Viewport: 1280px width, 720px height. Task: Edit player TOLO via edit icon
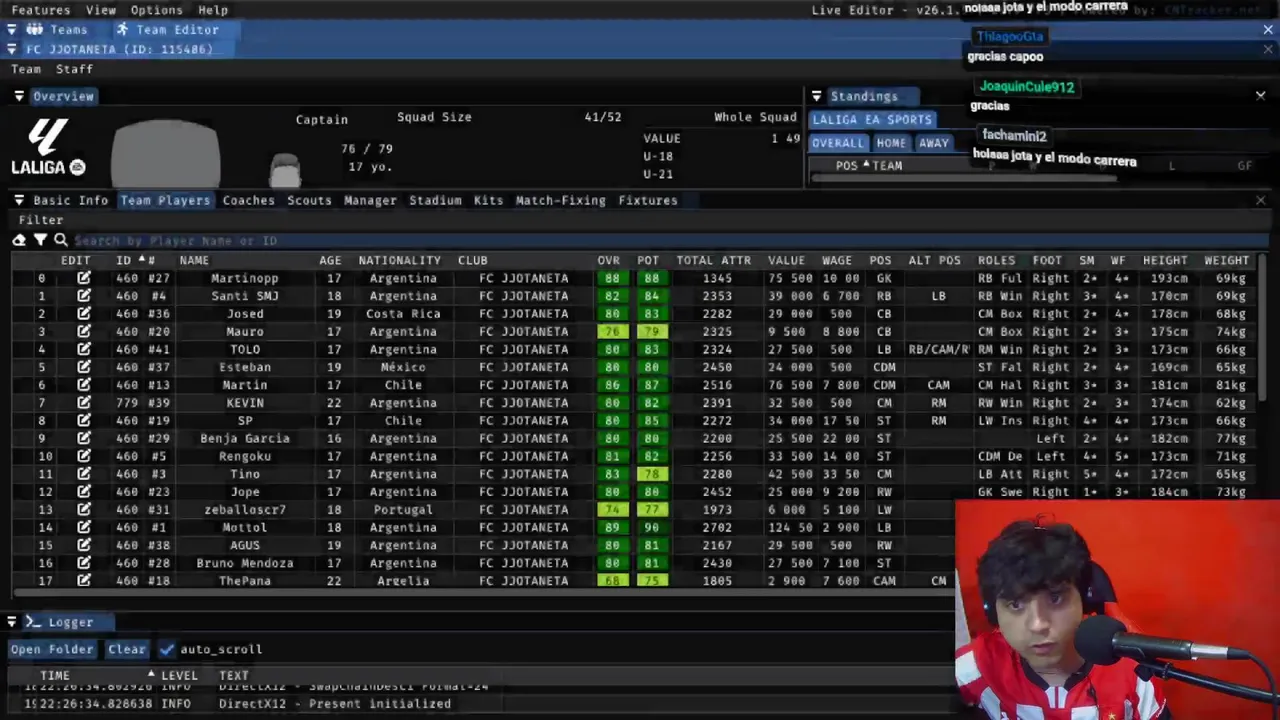coord(84,349)
